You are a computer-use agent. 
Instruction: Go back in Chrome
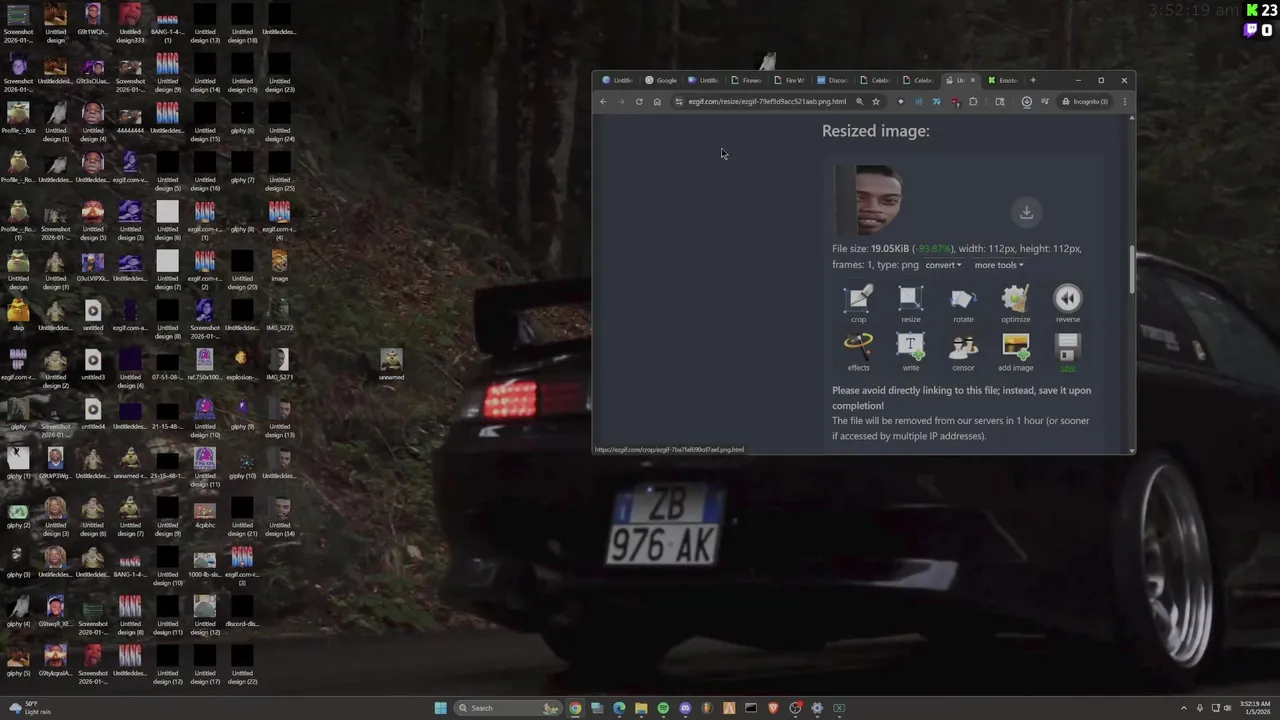pos(603,101)
